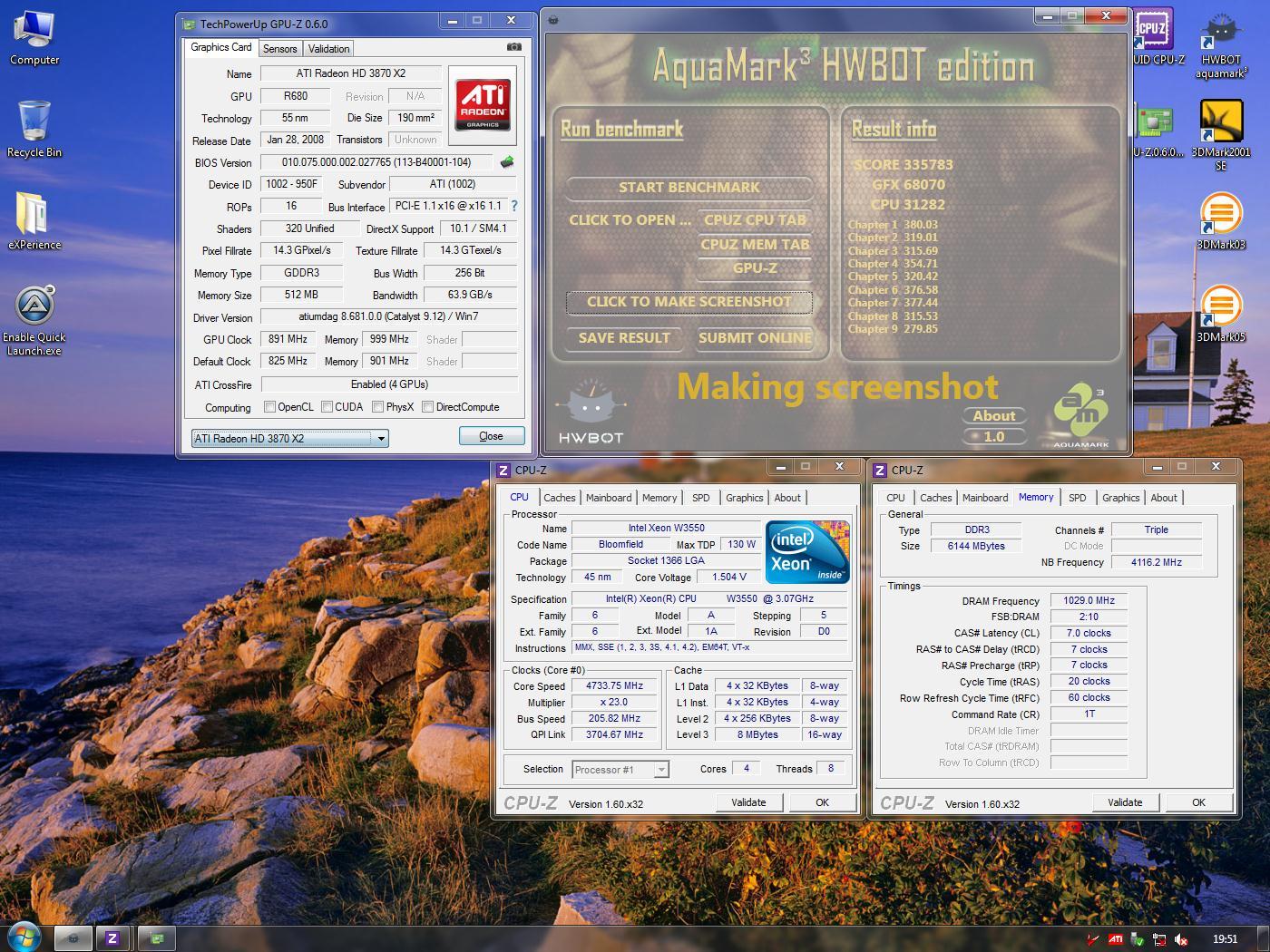Click the ATI Radeon logo in GPU-Z
This screenshot has width=1270, height=952.
click(x=483, y=104)
